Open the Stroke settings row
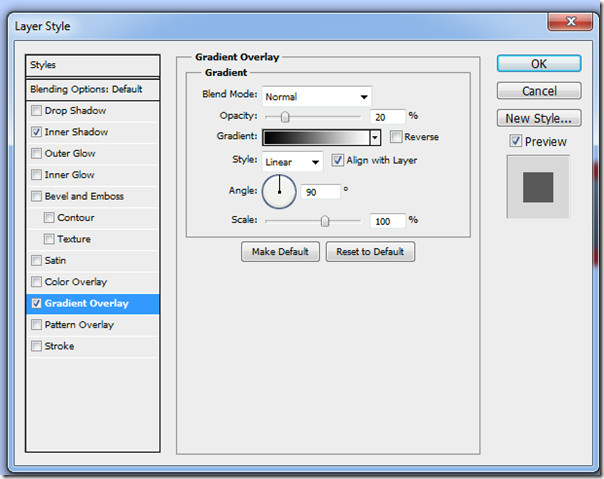Image resolution: width=604 pixels, height=479 pixels. 93,346
